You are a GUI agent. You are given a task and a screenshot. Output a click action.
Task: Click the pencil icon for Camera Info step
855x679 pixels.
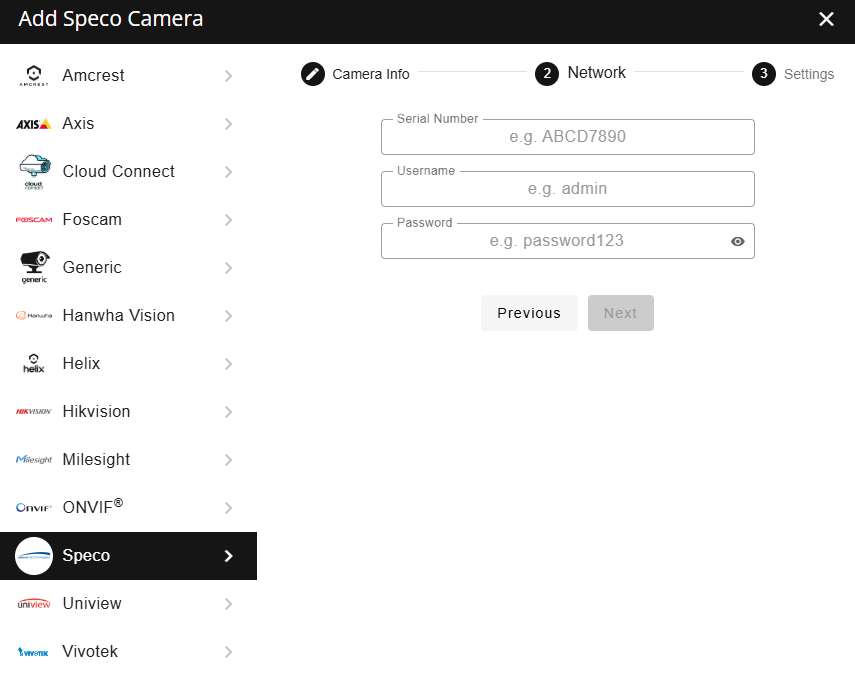point(313,74)
